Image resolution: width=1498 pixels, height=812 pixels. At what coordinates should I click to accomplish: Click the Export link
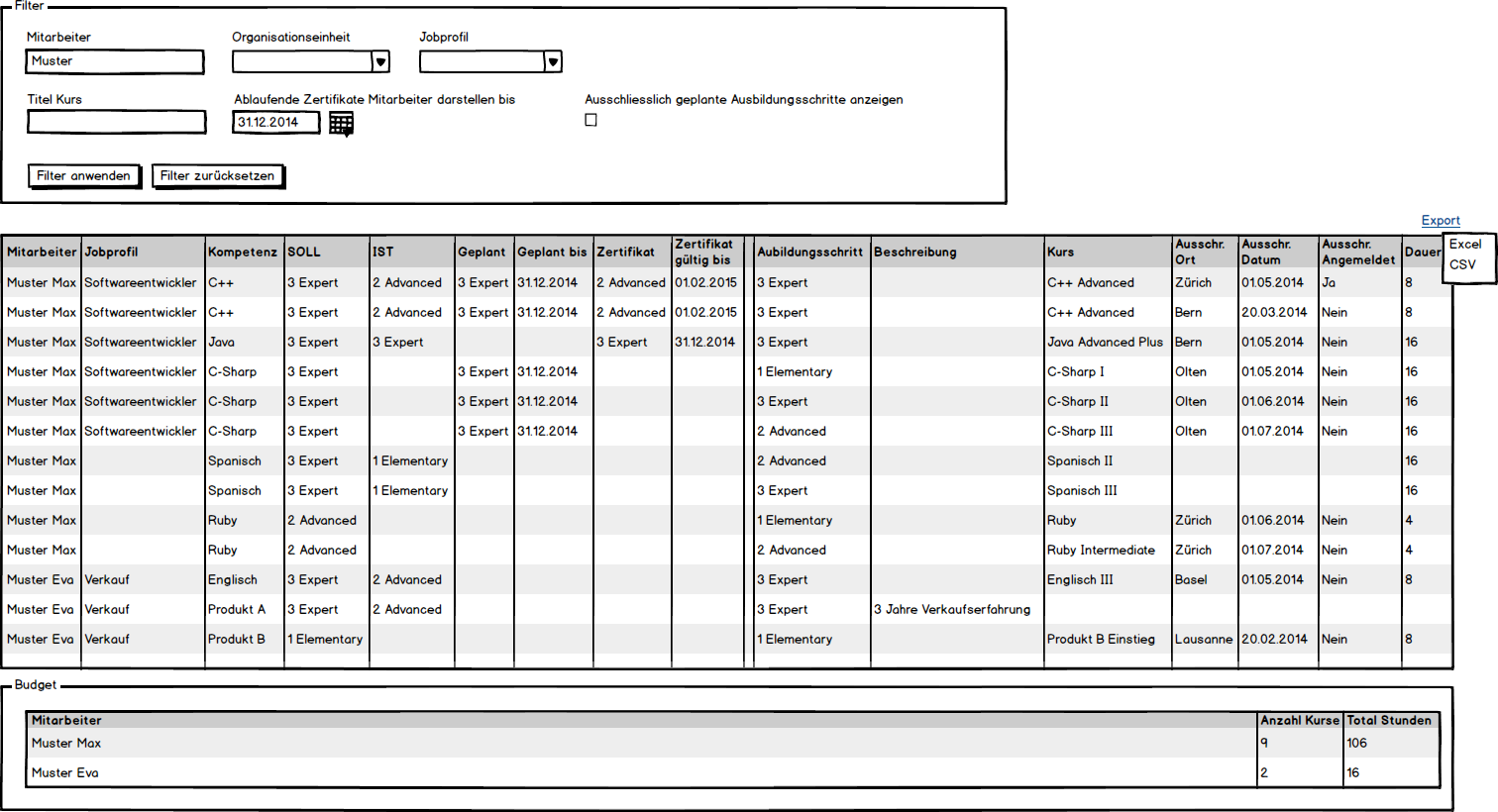(x=1440, y=221)
